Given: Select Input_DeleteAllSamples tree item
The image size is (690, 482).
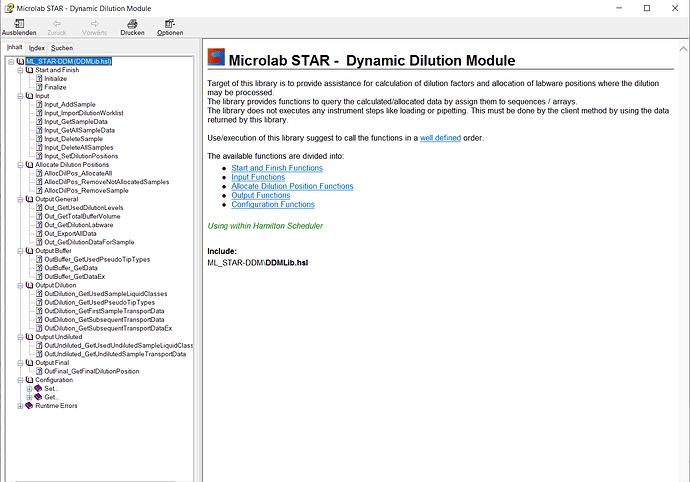Looking at the screenshot, I should (78, 147).
